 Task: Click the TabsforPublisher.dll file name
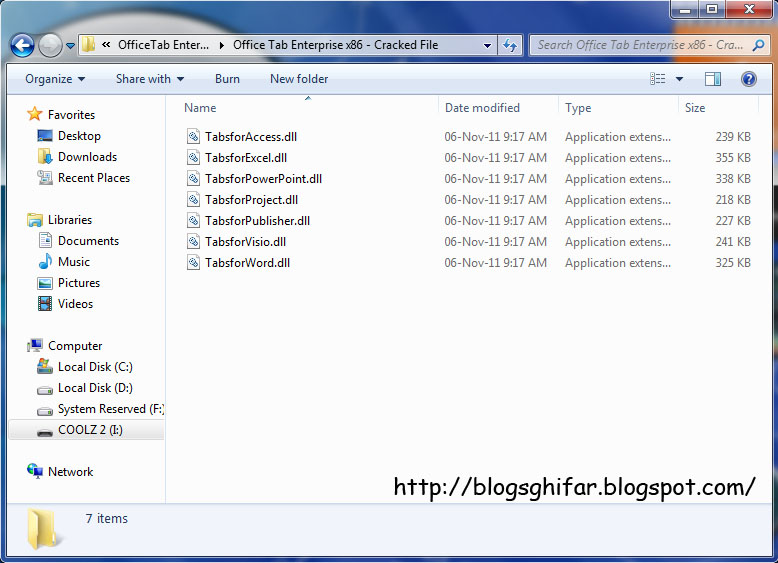(258, 221)
